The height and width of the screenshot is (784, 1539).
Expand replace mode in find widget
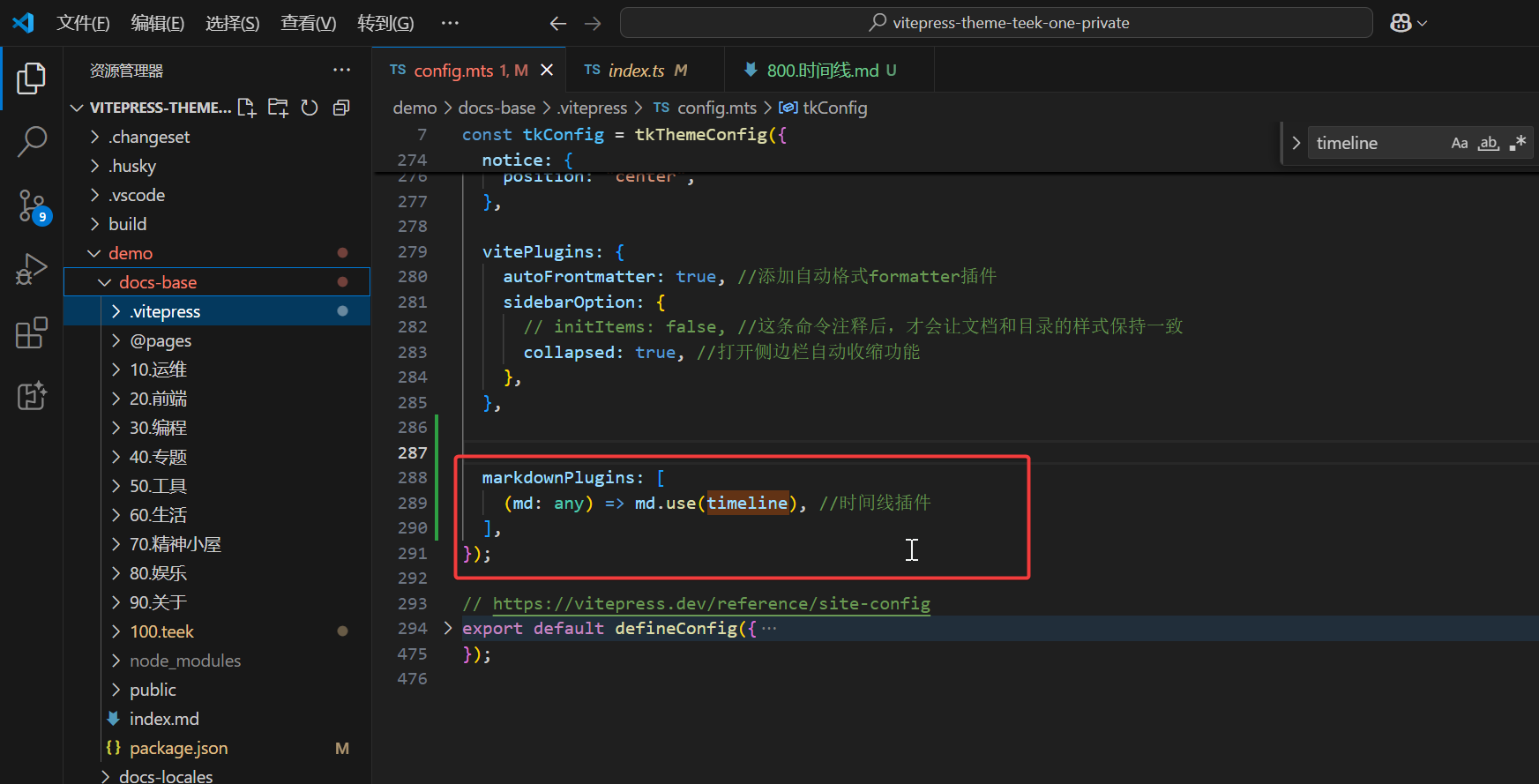click(1296, 143)
